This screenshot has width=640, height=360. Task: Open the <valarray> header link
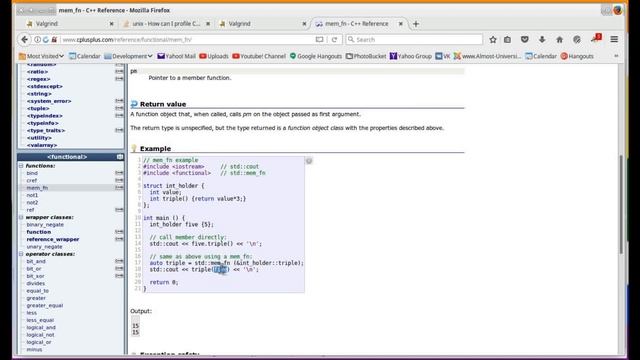[42, 145]
